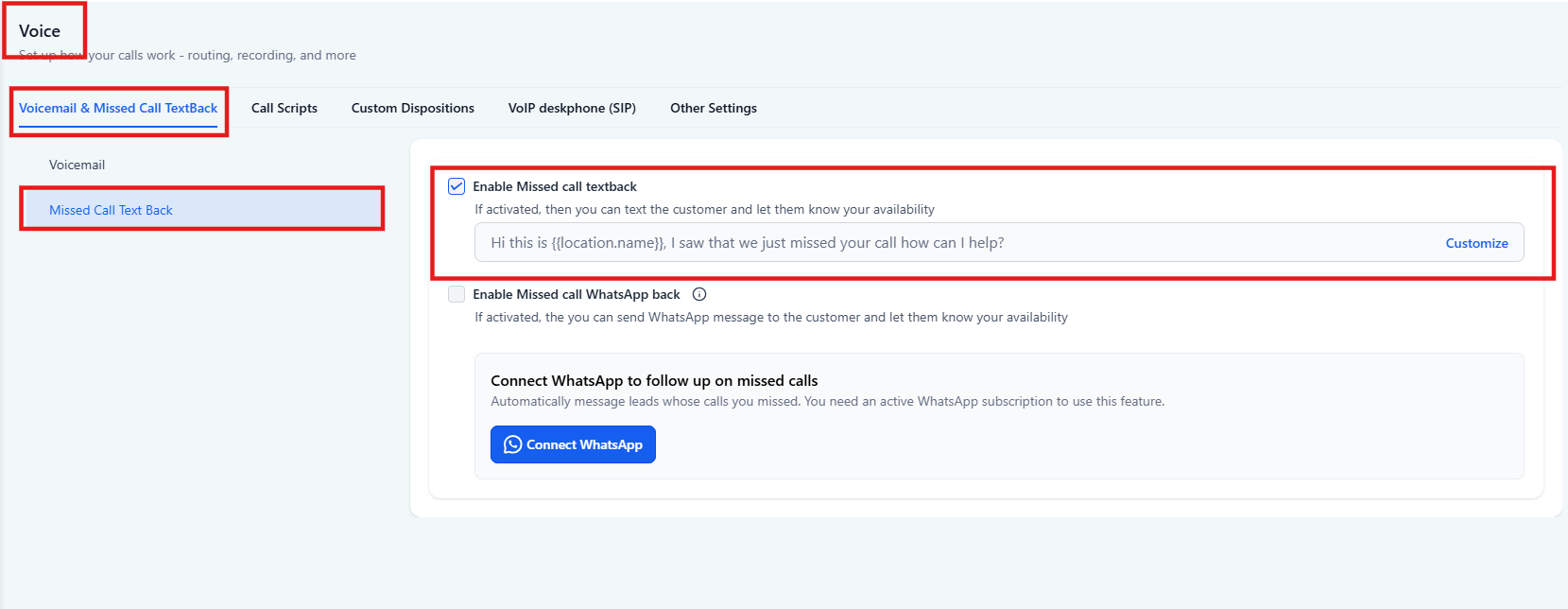Select Missed Call Text Back in sidebar
1568x609 pixels.
pos(112,210)
